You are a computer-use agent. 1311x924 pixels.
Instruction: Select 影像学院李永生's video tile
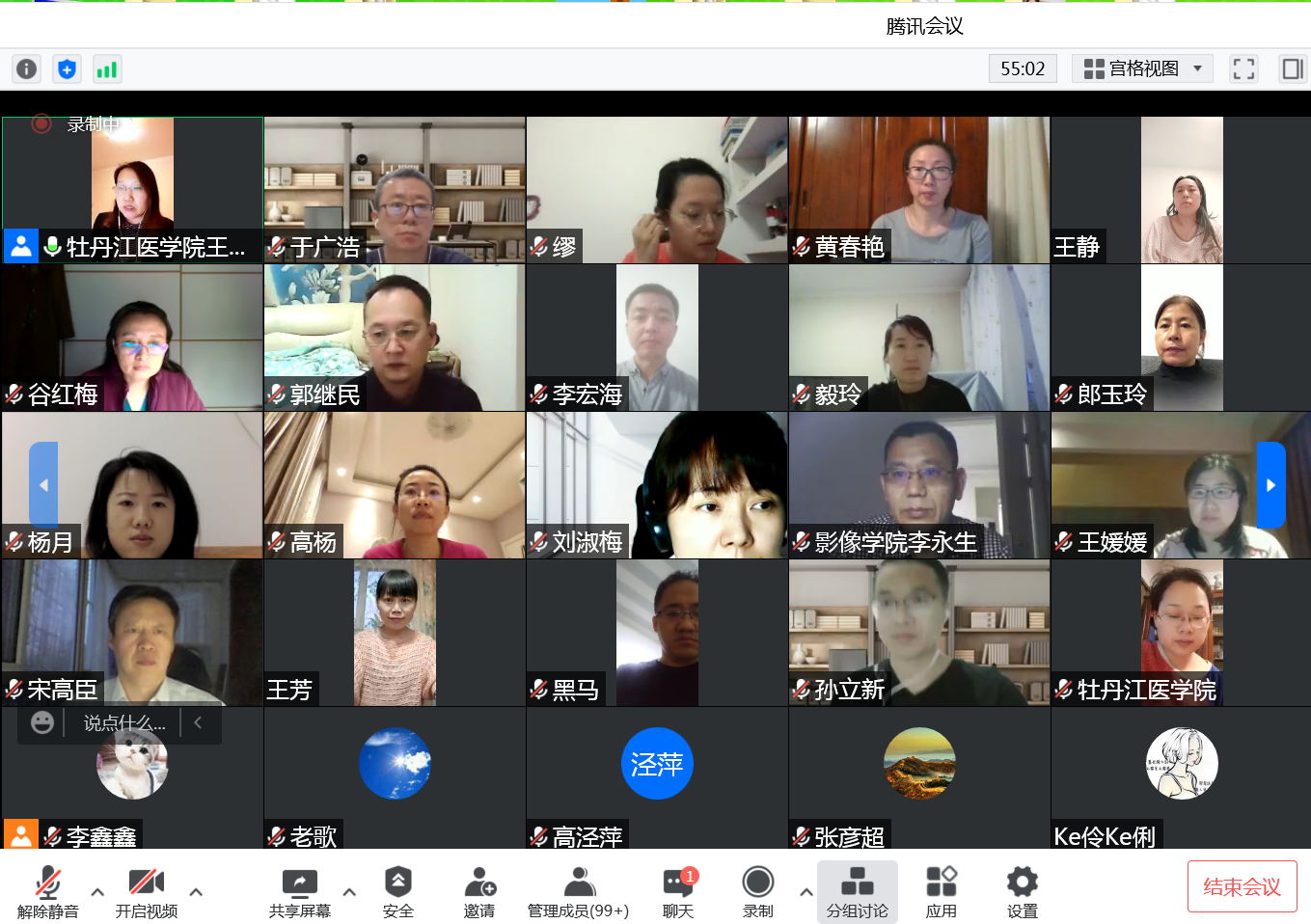[x=919, y=485]
